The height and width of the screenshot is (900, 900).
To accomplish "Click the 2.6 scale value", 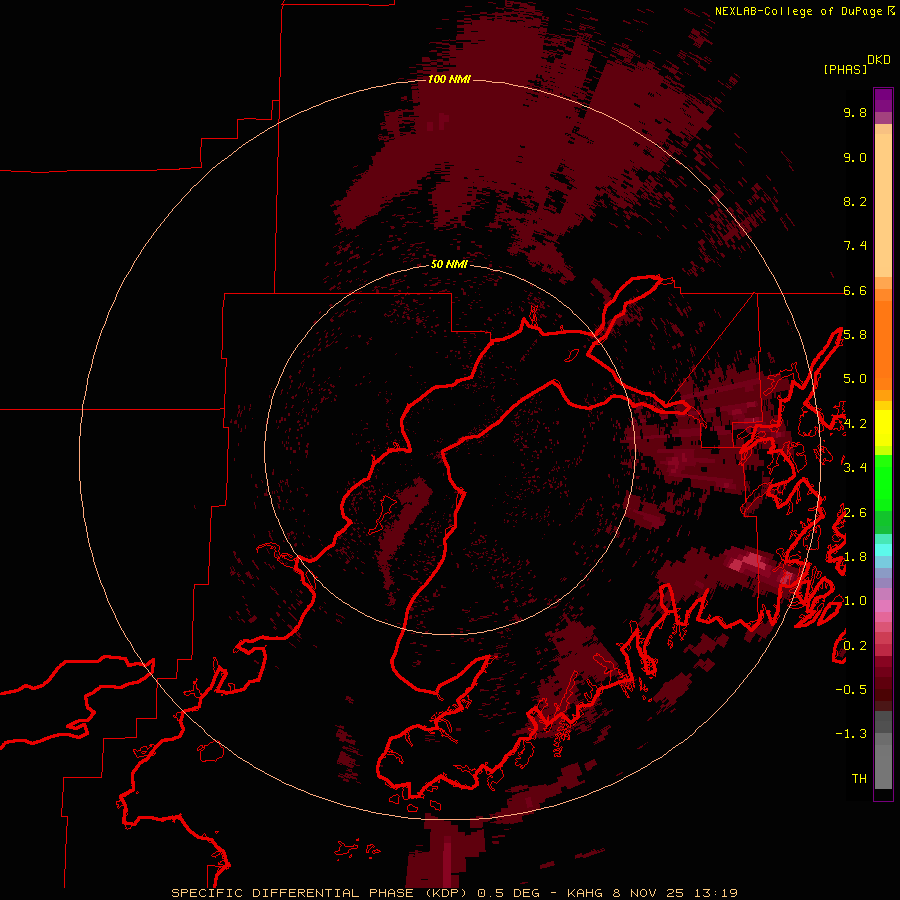I will click(855, 513).
